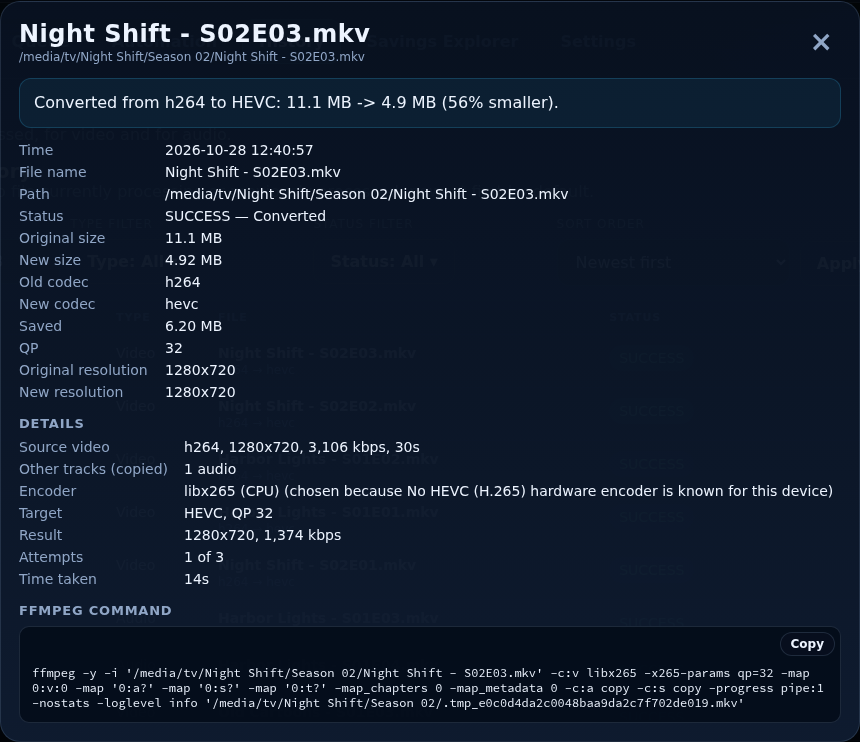The height and width of the screenshot is (742, 860).
Task: Click the Time field label
Action: coord(36,150)
